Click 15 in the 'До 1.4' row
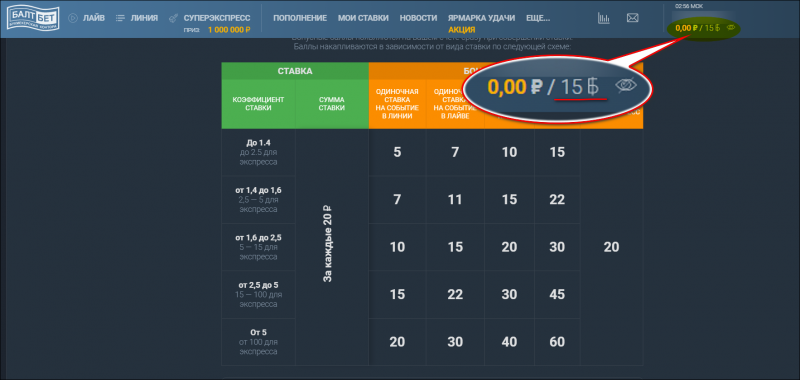This screenshot has width=800, height=380. point(557,153)
